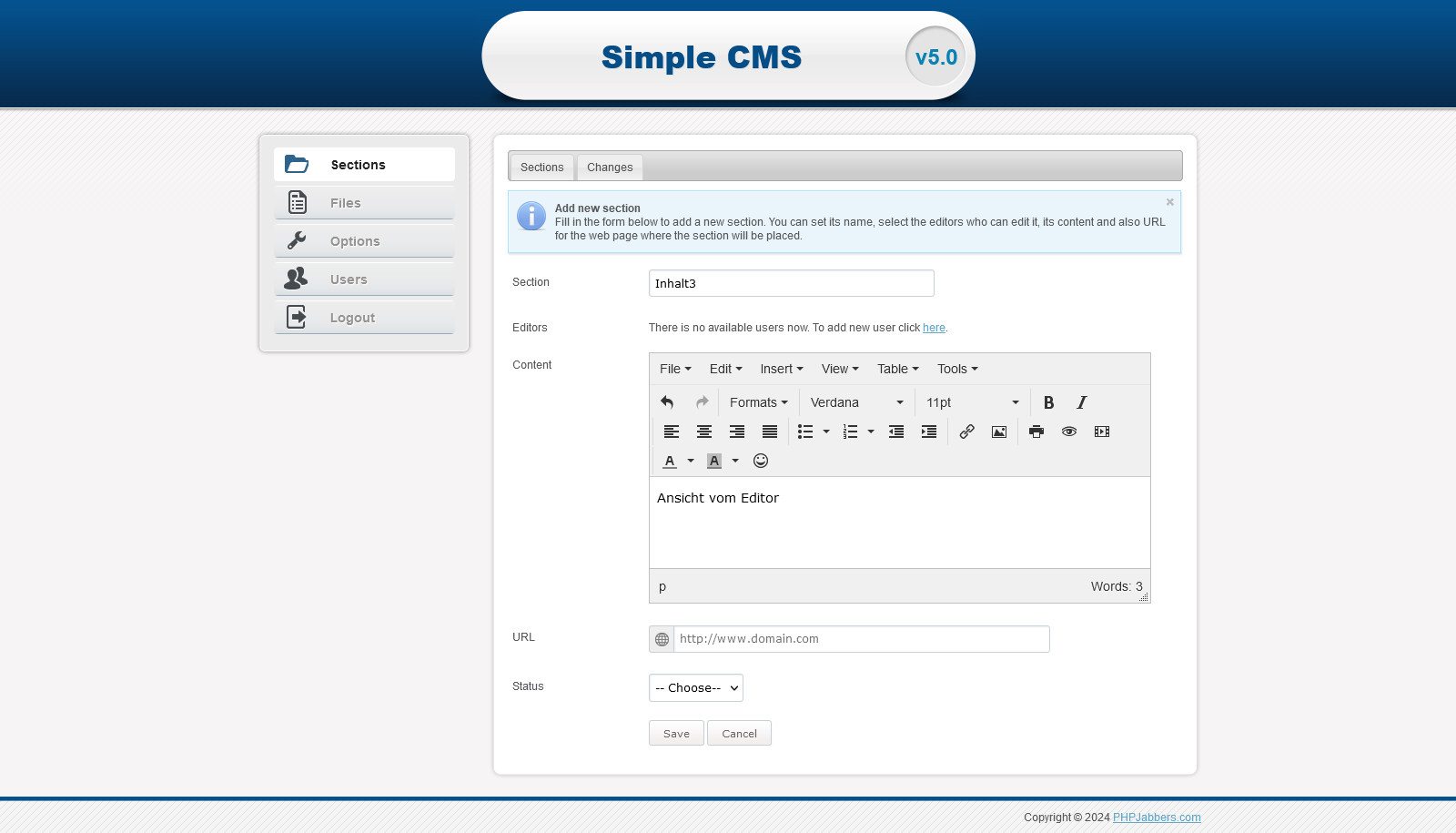Click into the URL input field

click(862, 639)
